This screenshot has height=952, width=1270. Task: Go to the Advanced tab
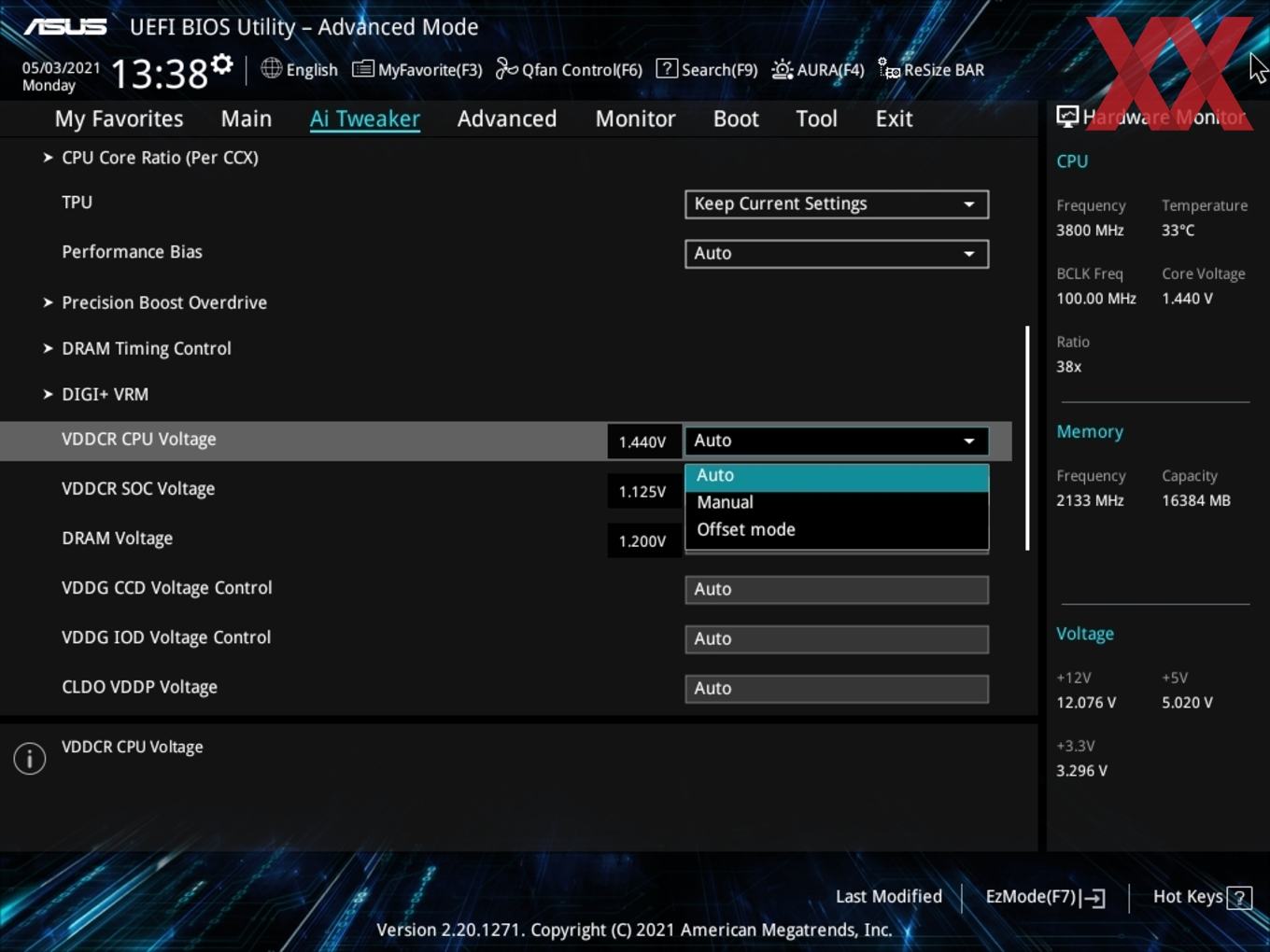507,119
